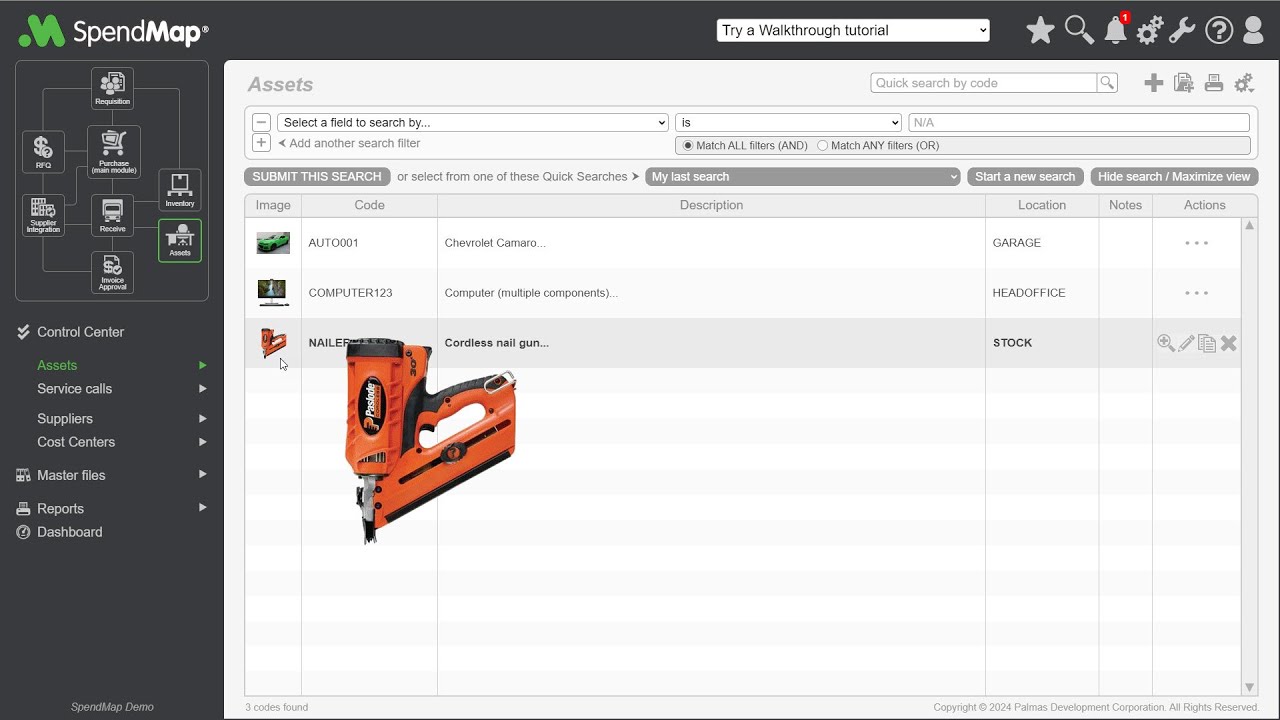
Task: Click the Description column header
Action: (711, 205)
